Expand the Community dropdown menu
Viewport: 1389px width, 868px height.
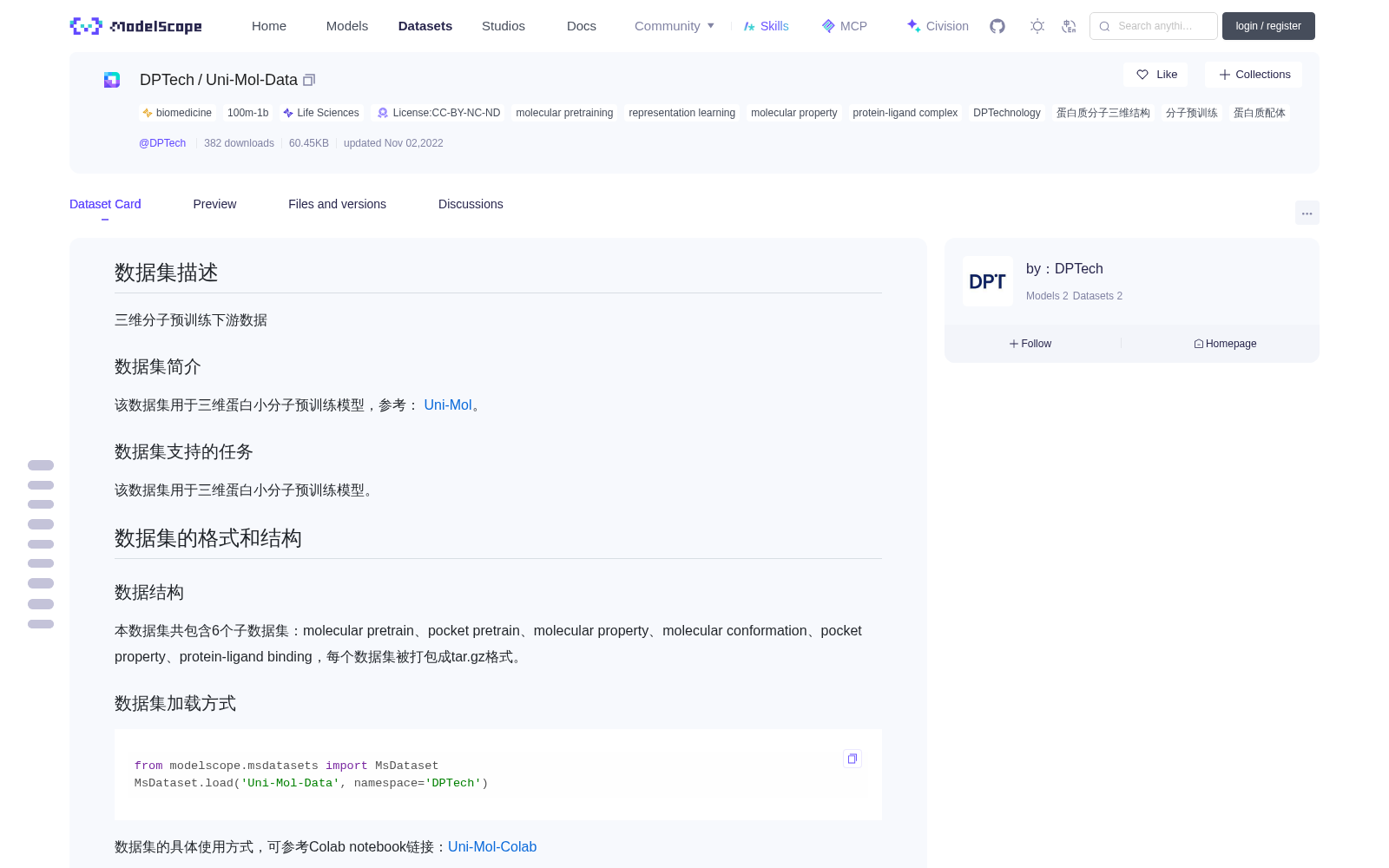click(x=675, y=26)
